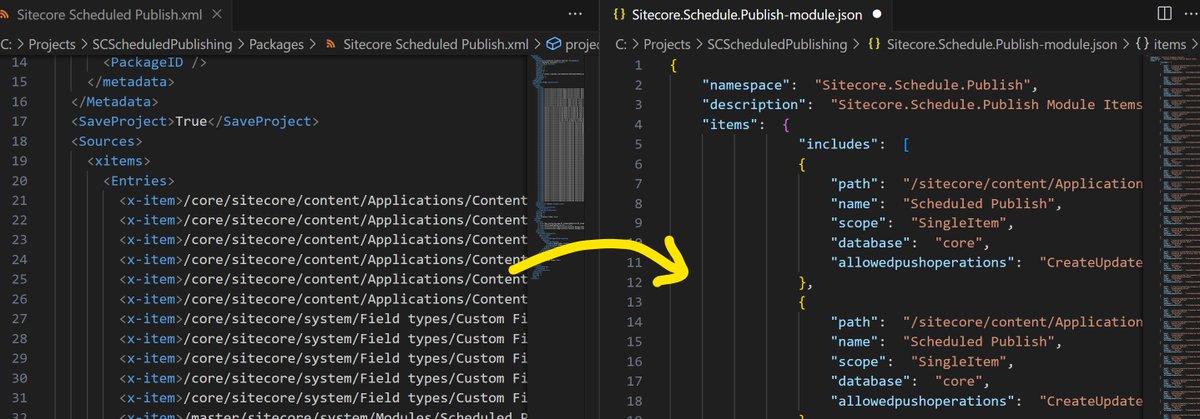
Task: Open more actions menu in left editor group
Action: [574, 15]
